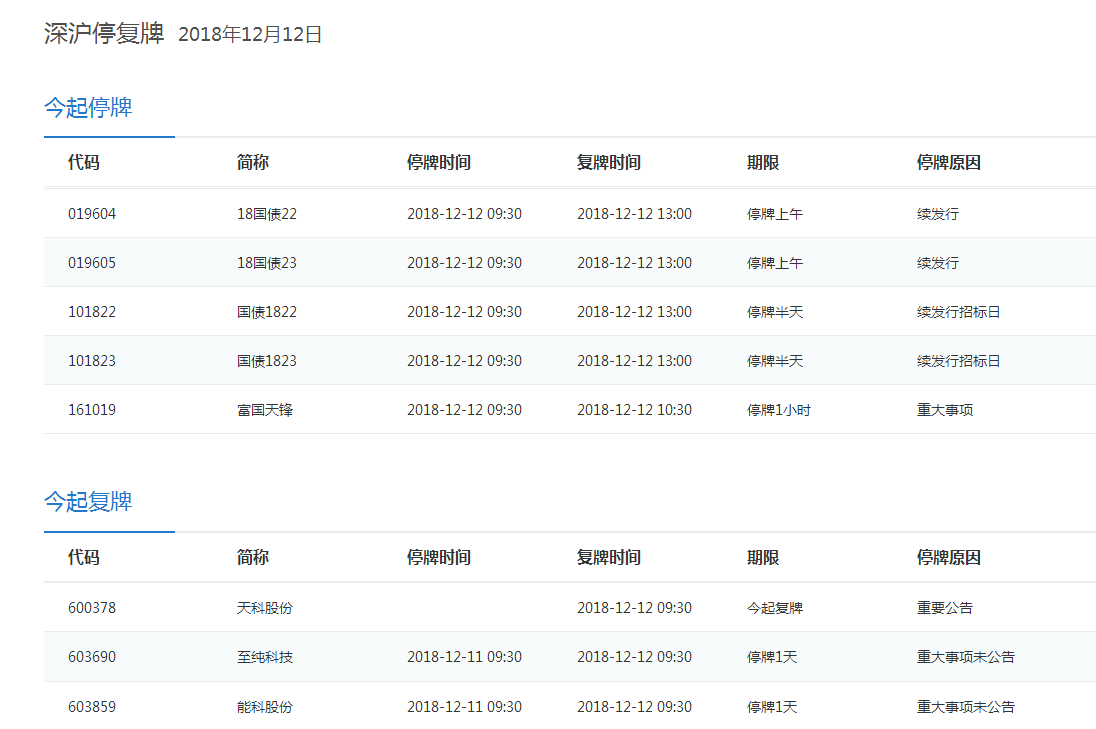The height and width of the screenshot is (729, 1096).
Task: Open bond code 019604
Action: click(92, 214)
